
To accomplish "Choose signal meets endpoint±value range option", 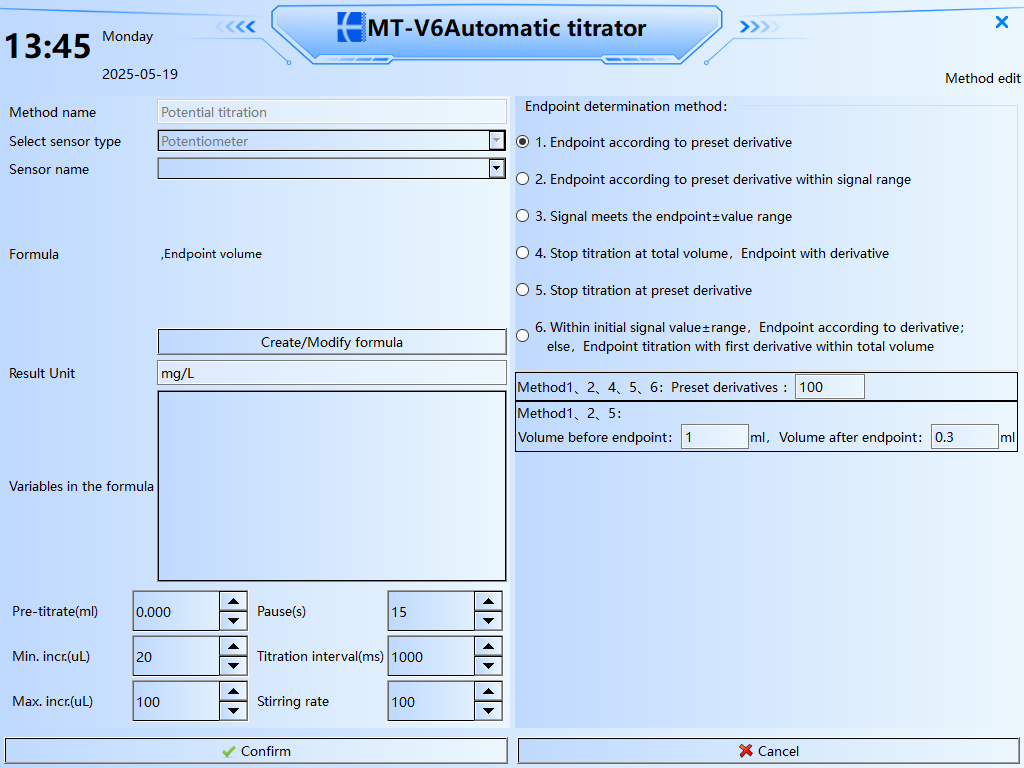I will 522,216.
